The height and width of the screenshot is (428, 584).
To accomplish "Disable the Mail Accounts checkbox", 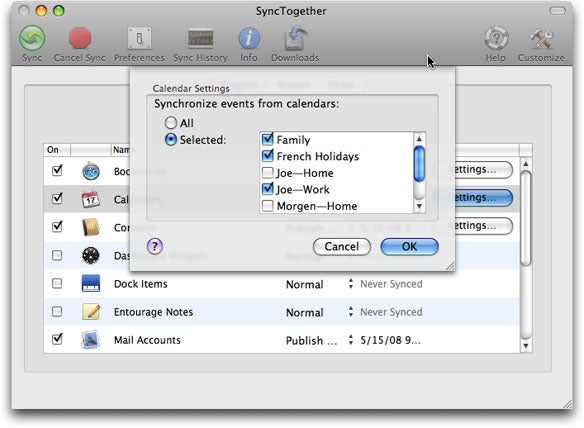I will pyautogui.click(x=57, y=339).
